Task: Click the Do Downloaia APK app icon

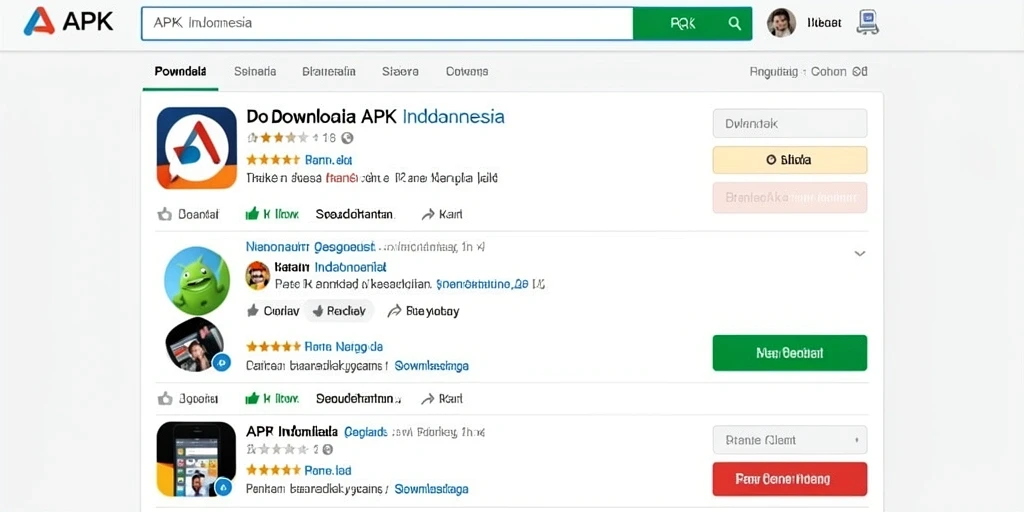Action: coord(197,148)
